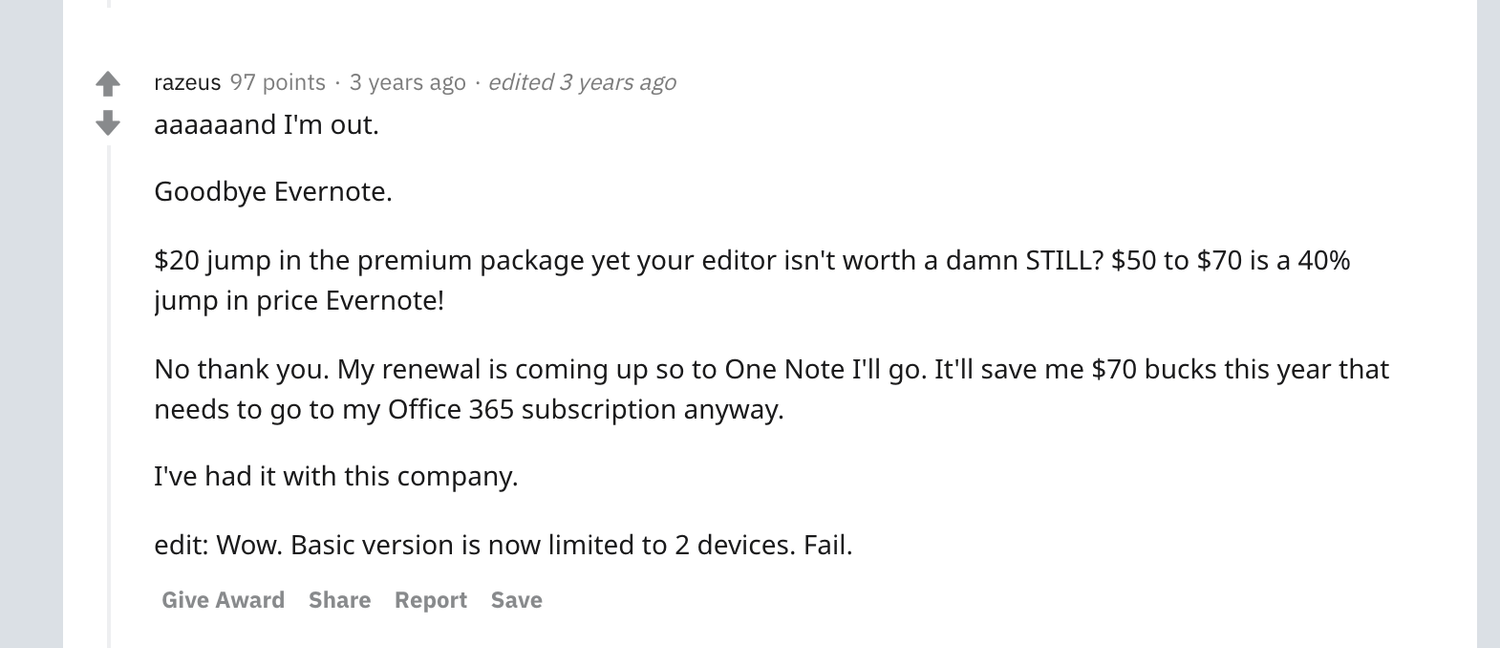The width and height of the screenshot is (1500, 648).
Task: Click the 97 points score
Action: (x=277, y=82)
